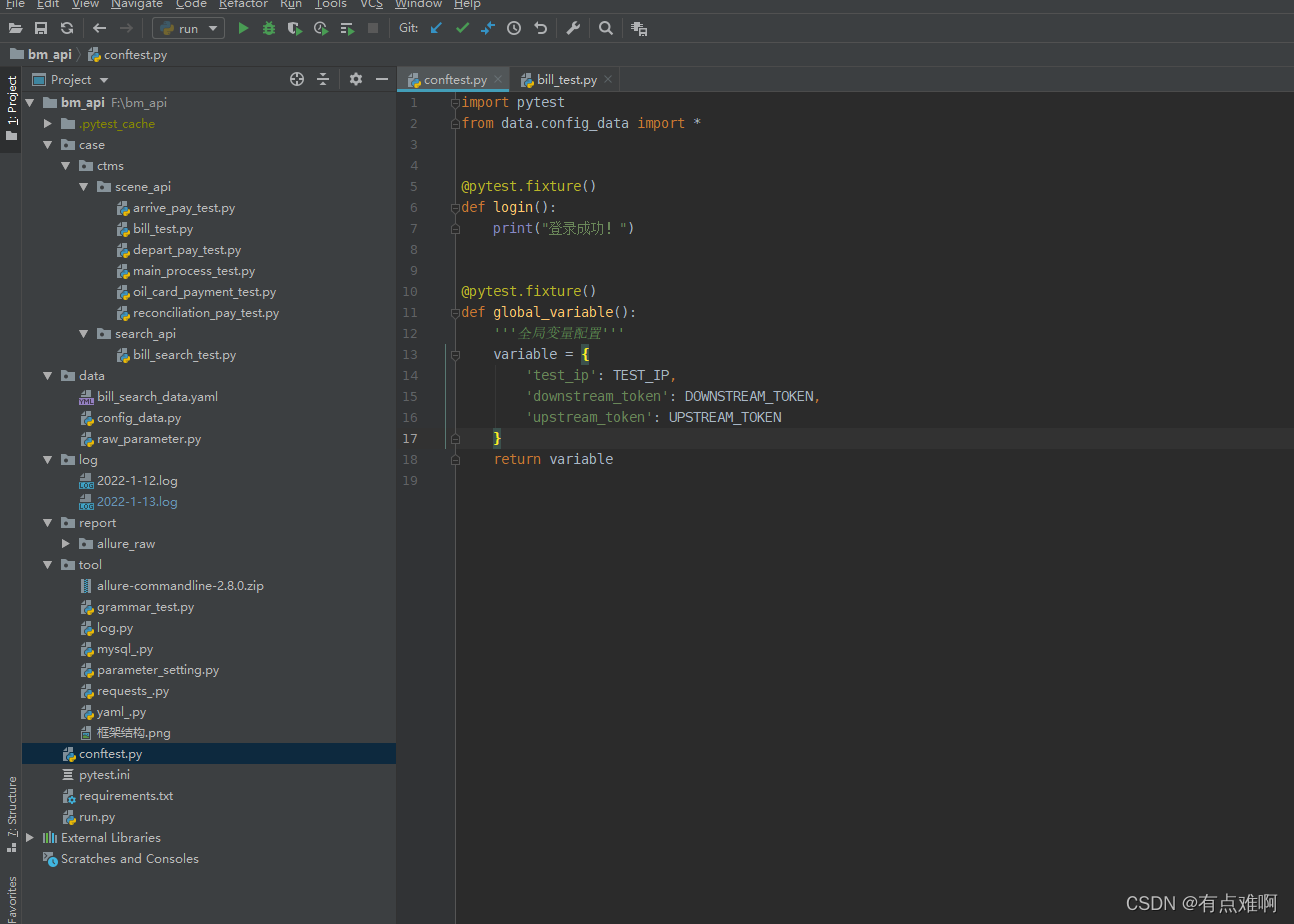The height and width of the screenshot is (924, 1294).
Task: Open the Refactor menu
Action: click(x=243, y=4)
